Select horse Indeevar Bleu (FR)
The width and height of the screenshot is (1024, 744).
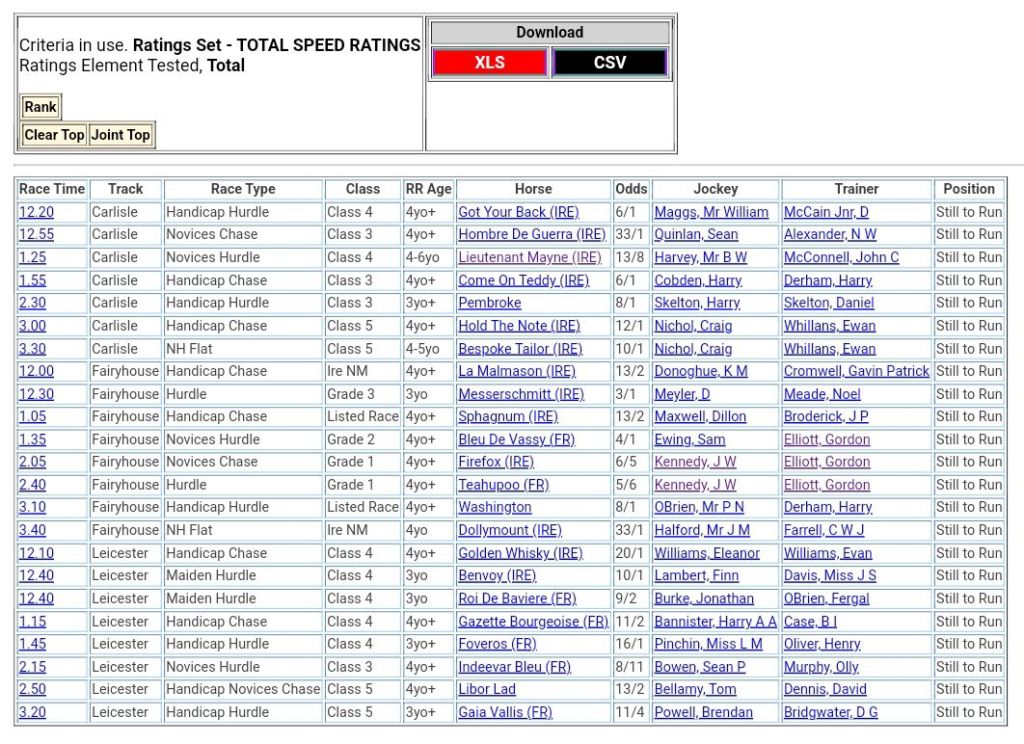(514, 667)
